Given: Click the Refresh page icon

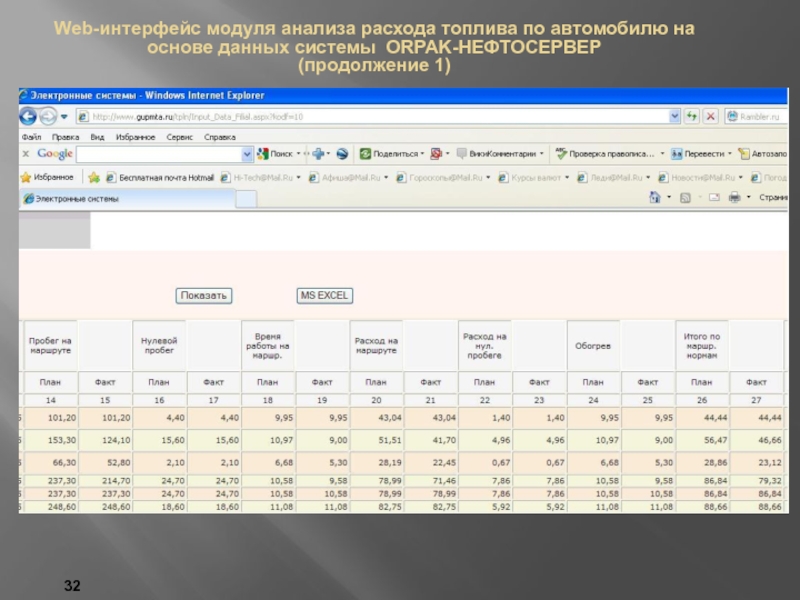Looking at the screenshot, I should [690, 116].
